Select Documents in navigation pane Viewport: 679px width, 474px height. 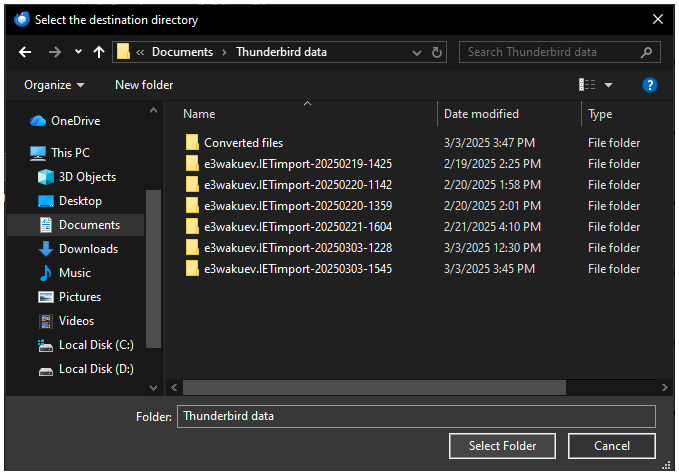75,225
